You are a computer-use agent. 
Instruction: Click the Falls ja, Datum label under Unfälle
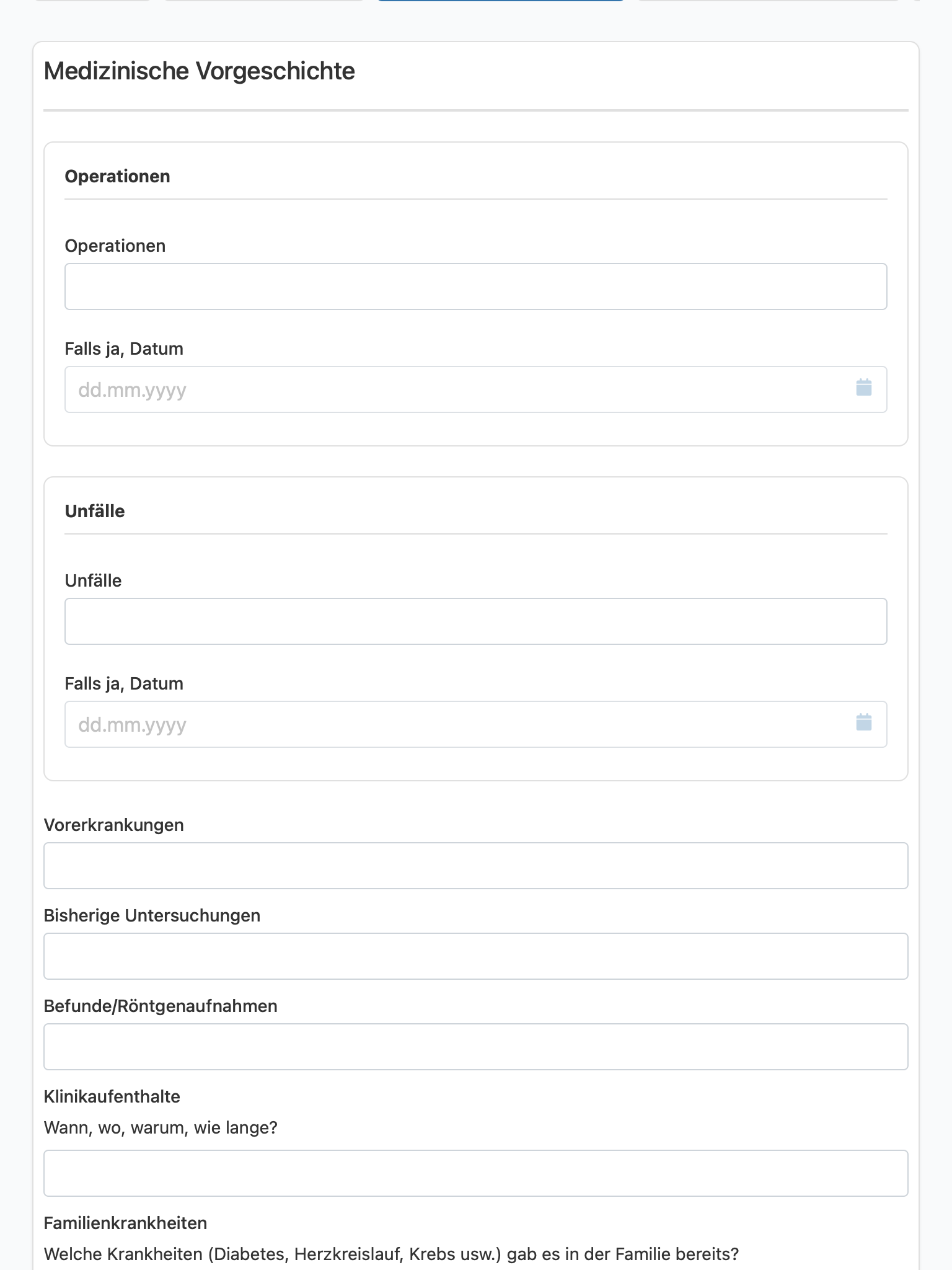coord(124,683)
